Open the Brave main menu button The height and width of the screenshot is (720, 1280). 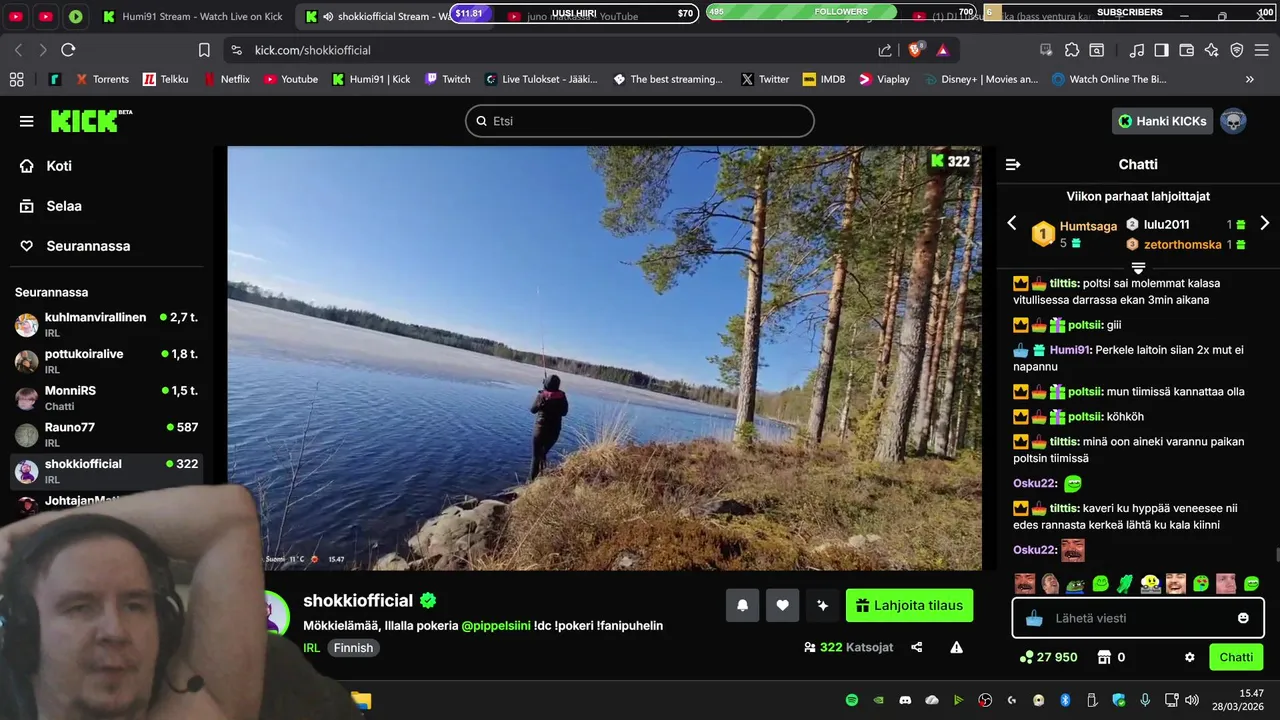1262,50
